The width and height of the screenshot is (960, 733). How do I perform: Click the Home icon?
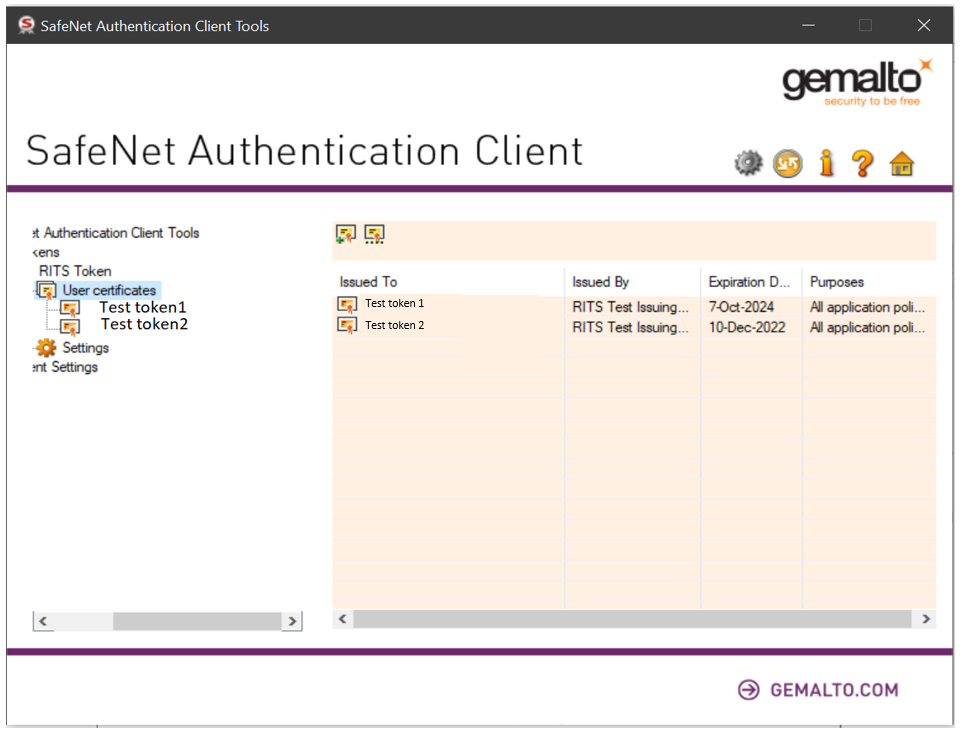pyautogui.click(x=902, y=163)
